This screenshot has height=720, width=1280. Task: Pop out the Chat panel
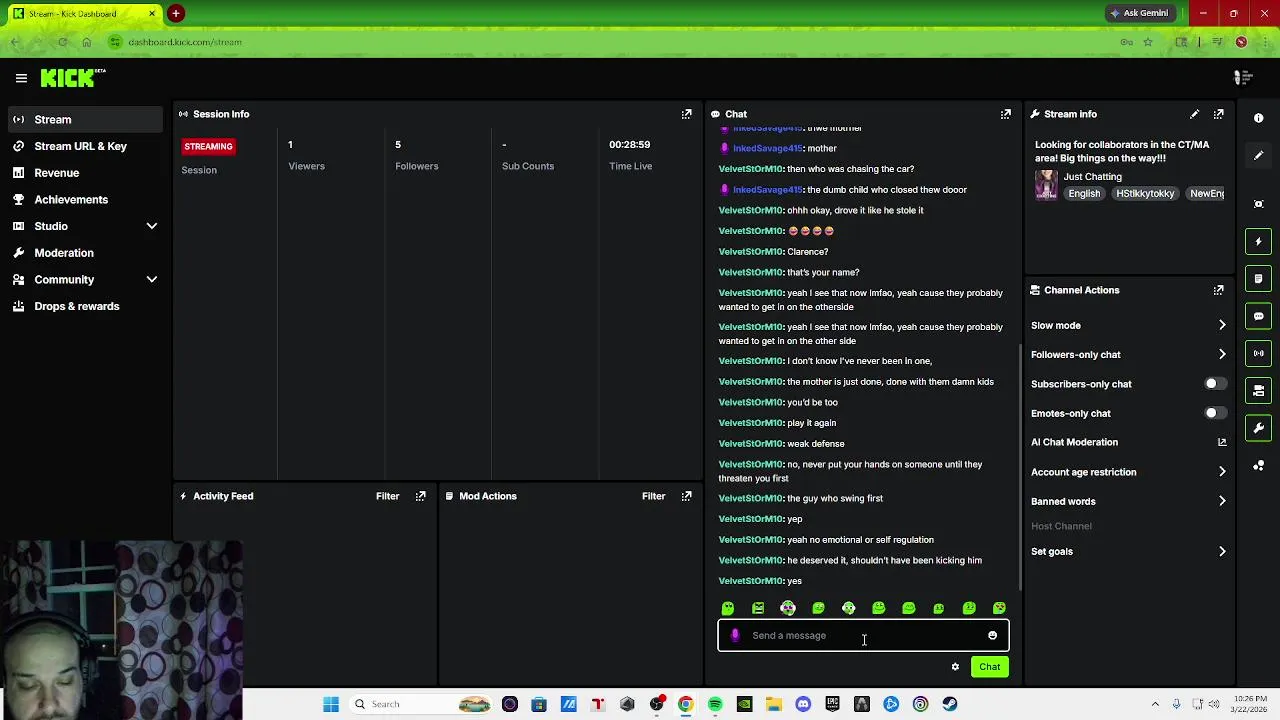pyautogui.click(x=1005, y=114)
